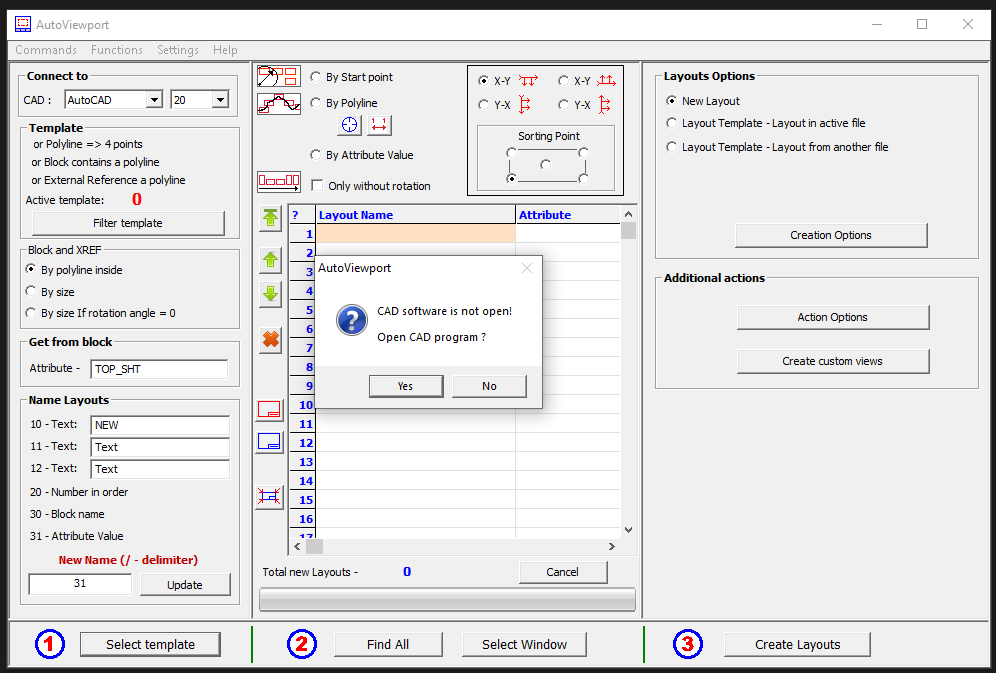This screenshot has width=996, height=673.
Task: Click the horizontal scrollbar below the layout table
Action: [462, 547]
